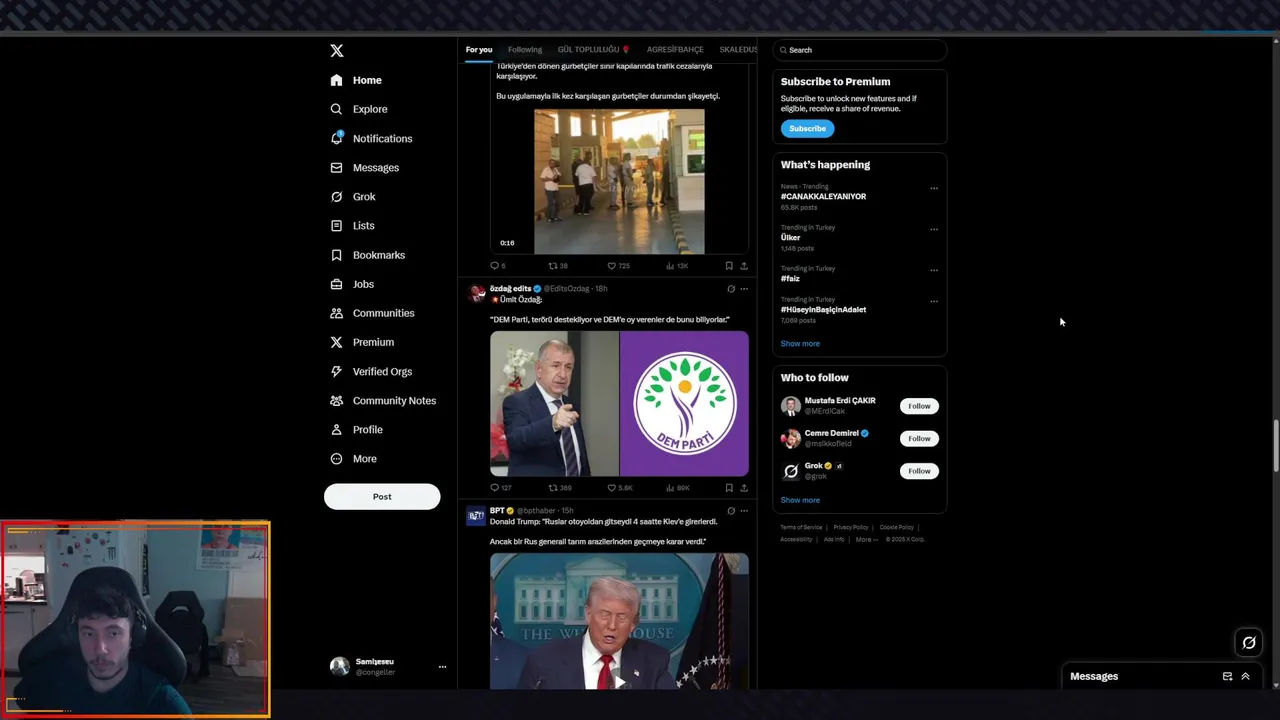Share the gurbetçiler video post
This screenshot has width=1280, height=720.
(x=743, y=266)
